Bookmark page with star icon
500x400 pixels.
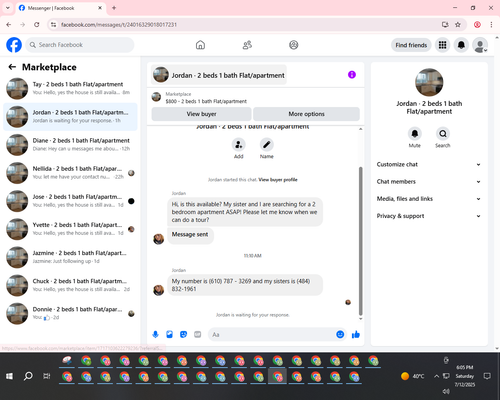click(x=458, y=25)
